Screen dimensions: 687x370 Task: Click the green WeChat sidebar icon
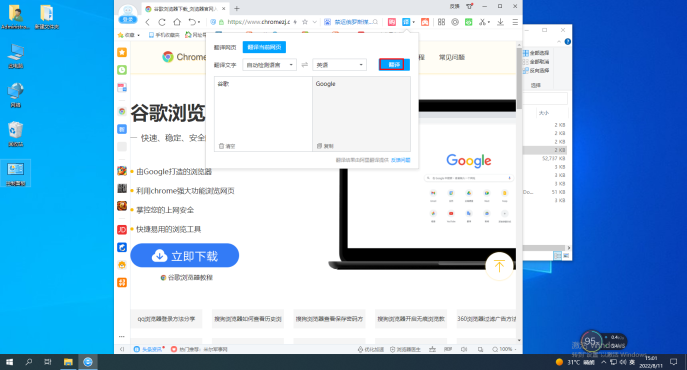pos(122,70)
